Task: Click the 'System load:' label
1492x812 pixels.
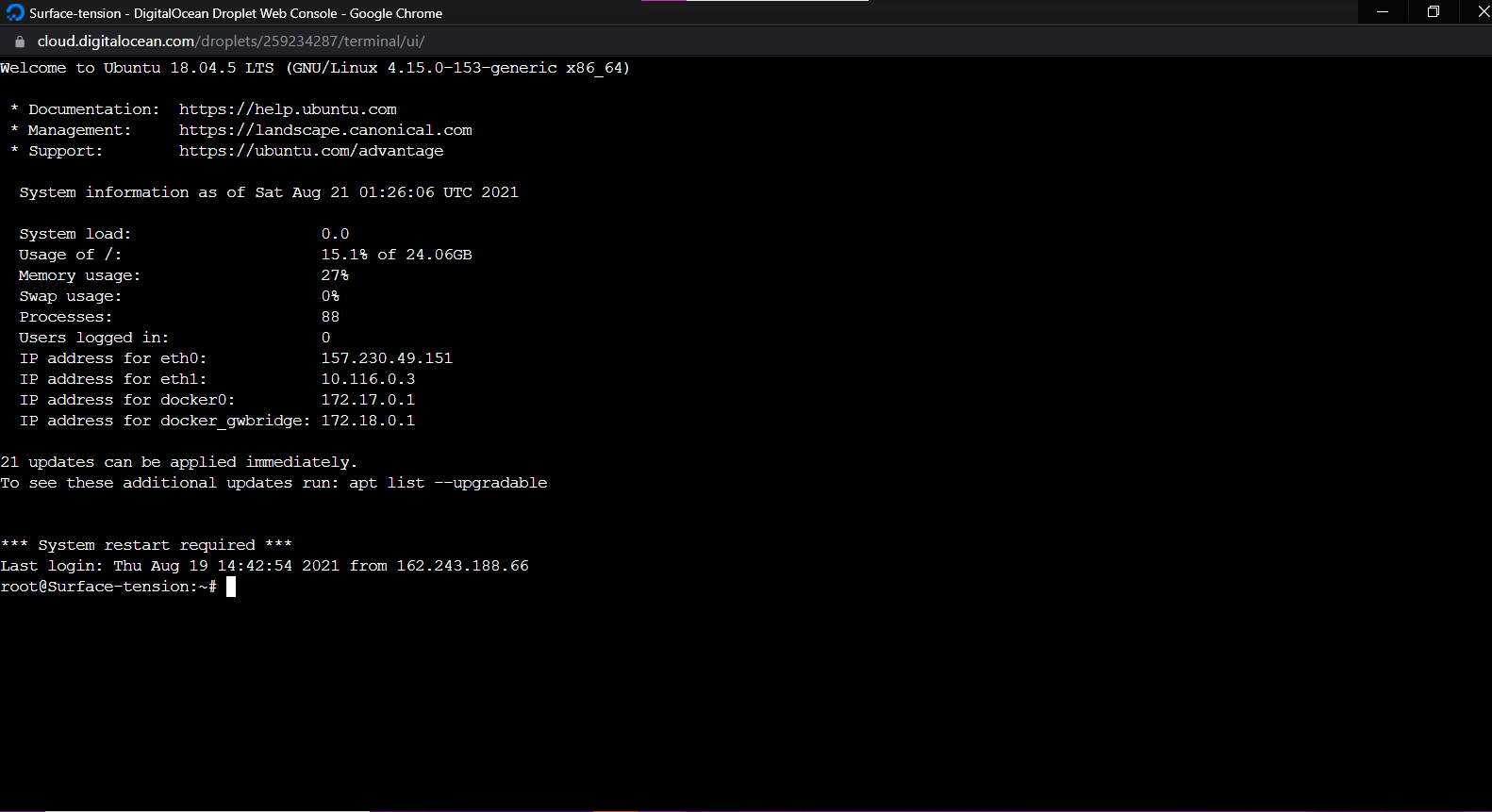Action: pos(75,234)
